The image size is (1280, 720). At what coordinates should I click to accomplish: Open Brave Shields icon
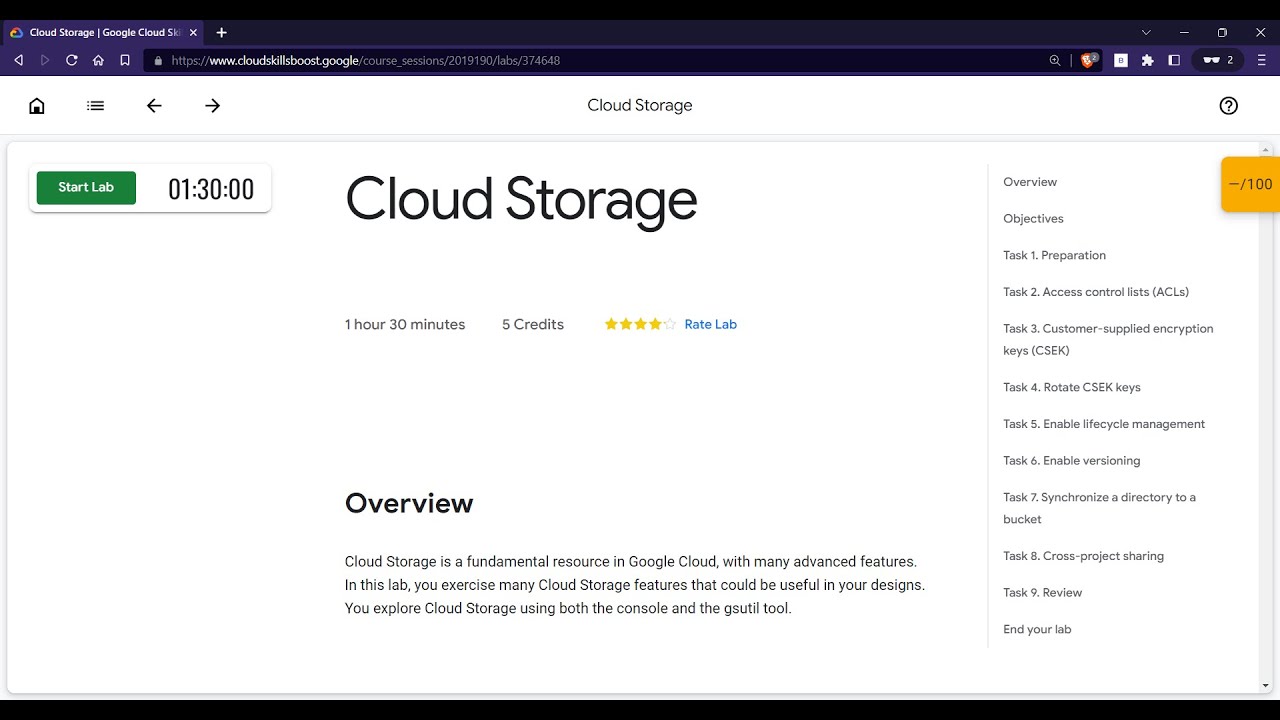[x=1089, y=60]
